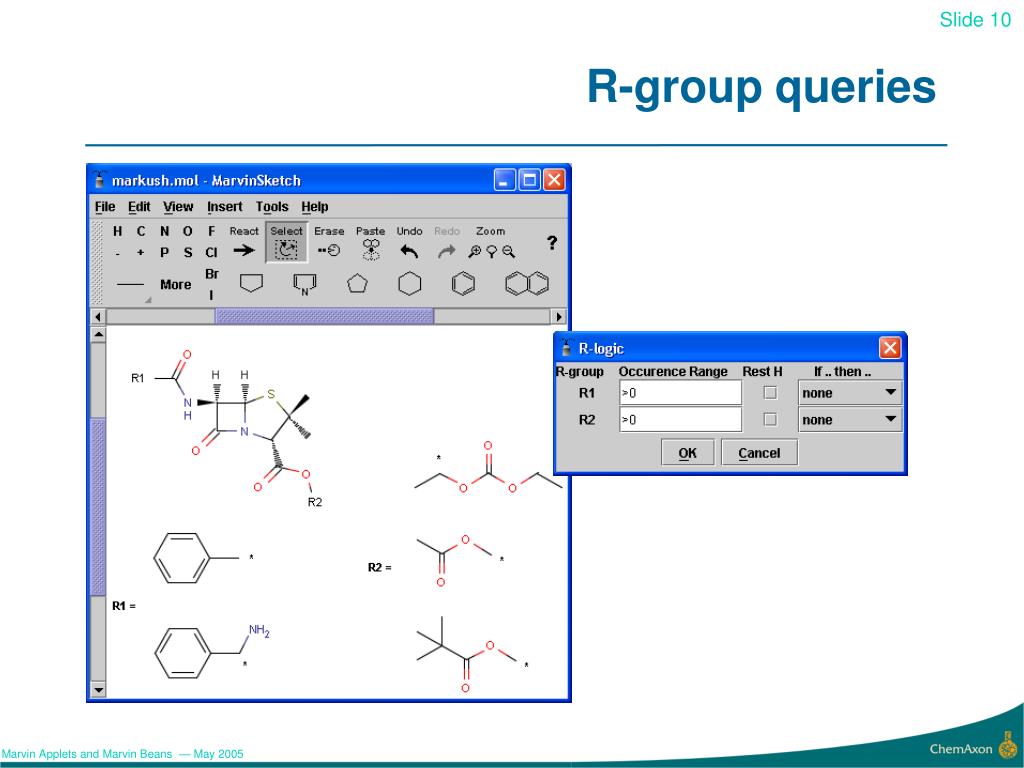Cancel the R-logic dialog
The image size is (1024, 768).
pyautogui.click(x=760, y=453)
